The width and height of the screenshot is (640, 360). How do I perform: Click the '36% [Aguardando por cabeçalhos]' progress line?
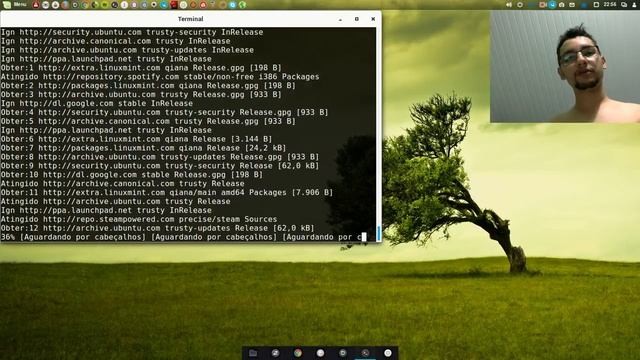click(x=184, y=237)
